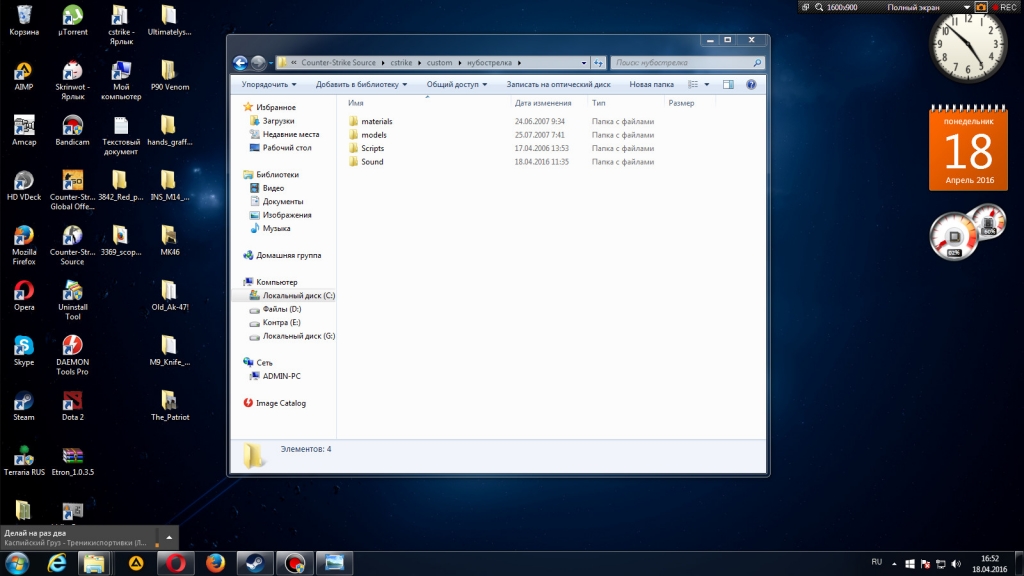Toggle the preview pane button
1024x576 pixels.
tap(728, 85)
